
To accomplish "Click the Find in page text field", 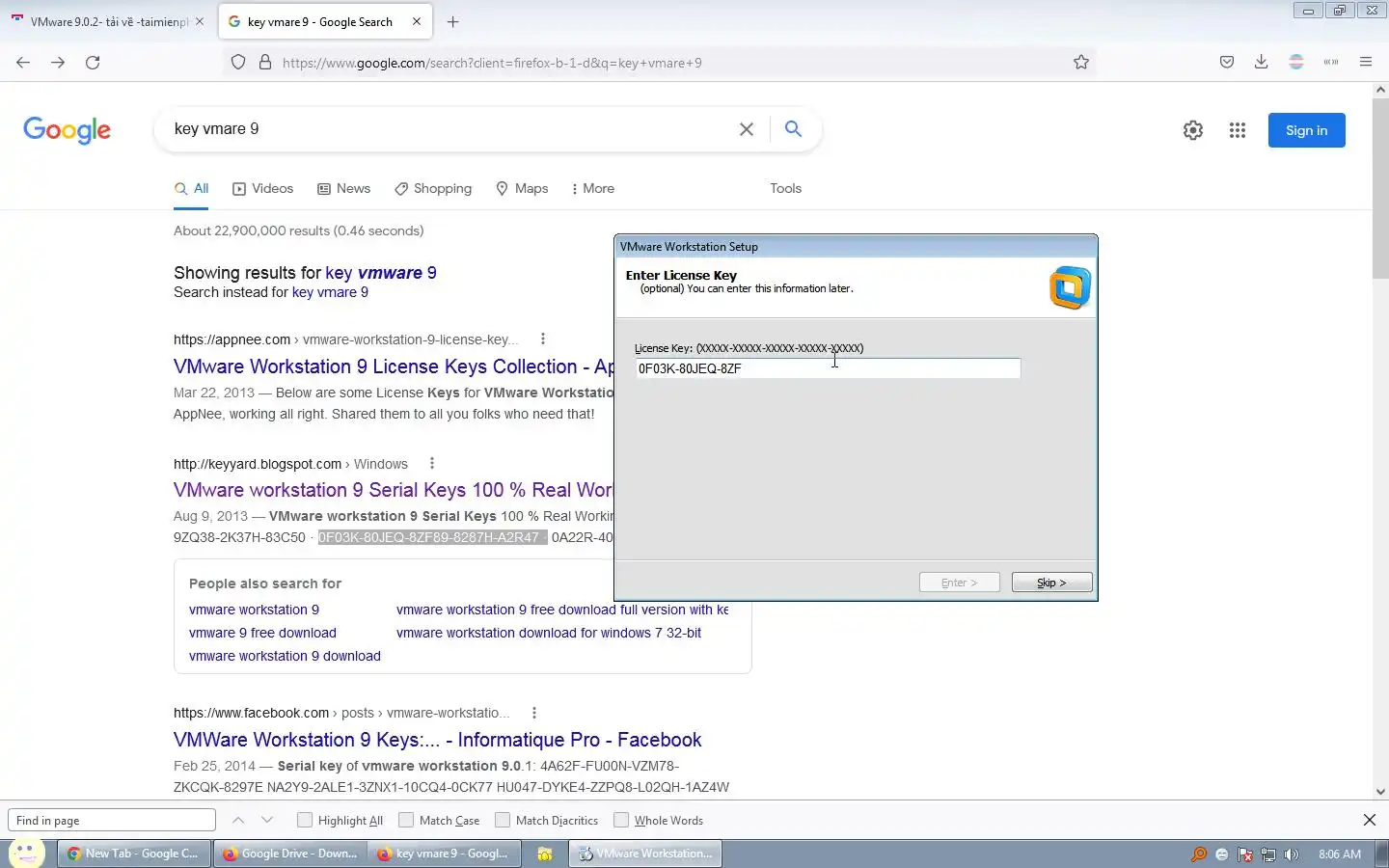I will (x=112, y=820).
